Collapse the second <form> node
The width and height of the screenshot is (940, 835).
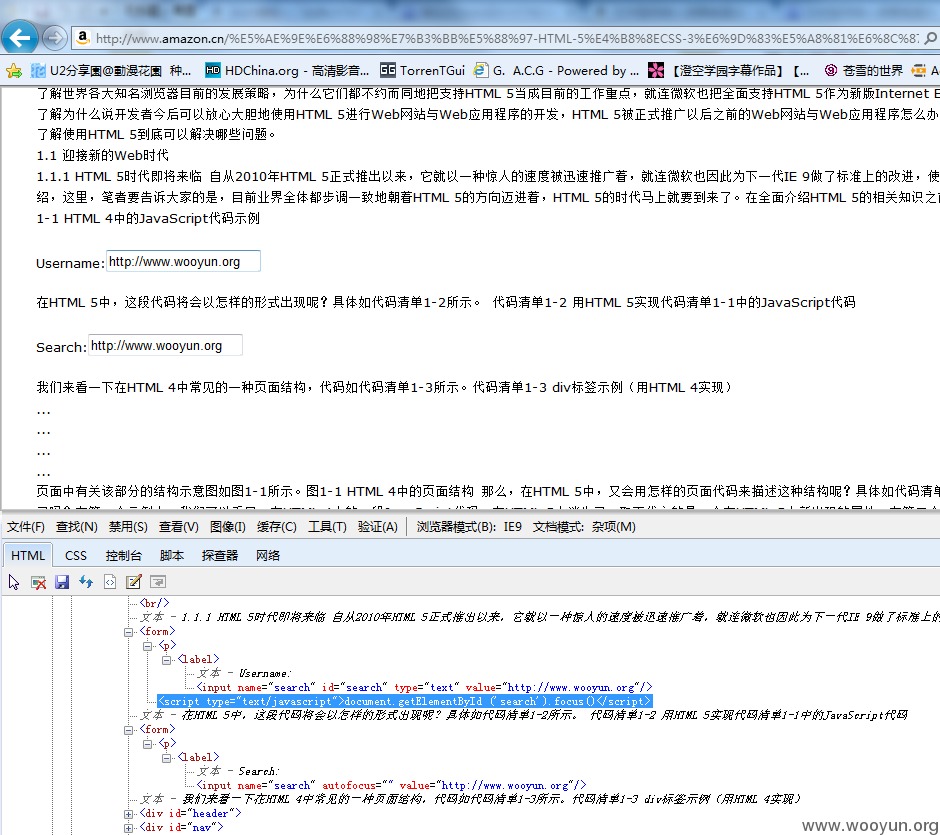point(128,730)
